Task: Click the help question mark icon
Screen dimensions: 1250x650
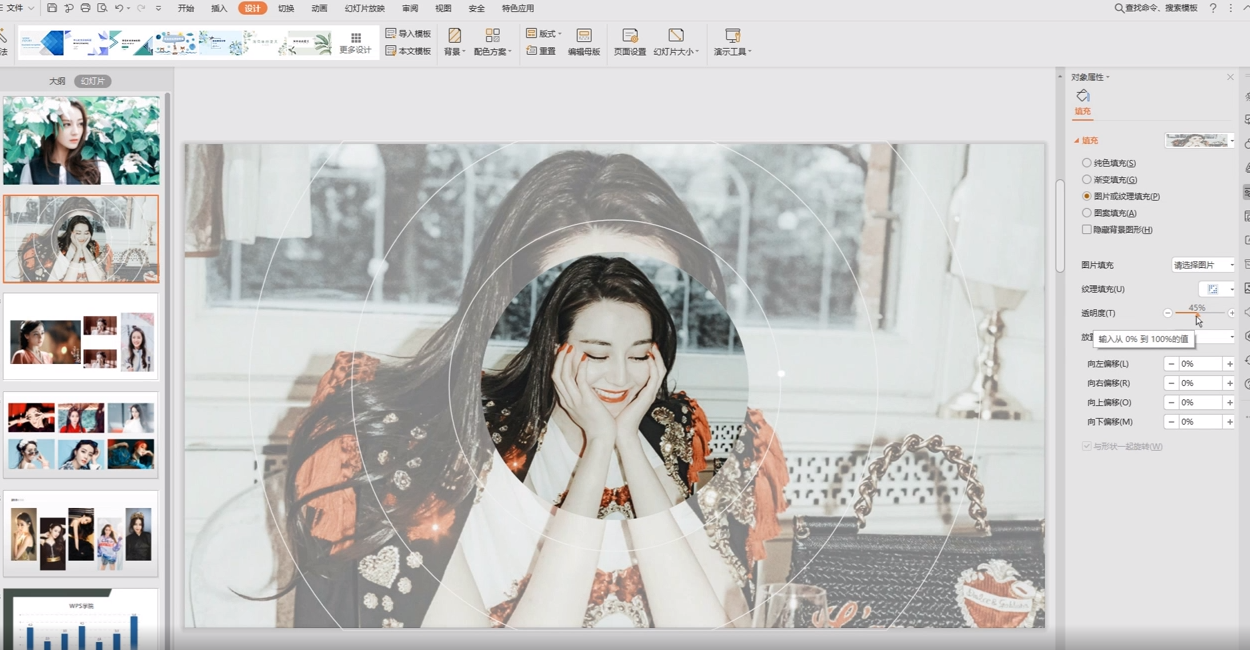Action: [x=1213, y=8]
